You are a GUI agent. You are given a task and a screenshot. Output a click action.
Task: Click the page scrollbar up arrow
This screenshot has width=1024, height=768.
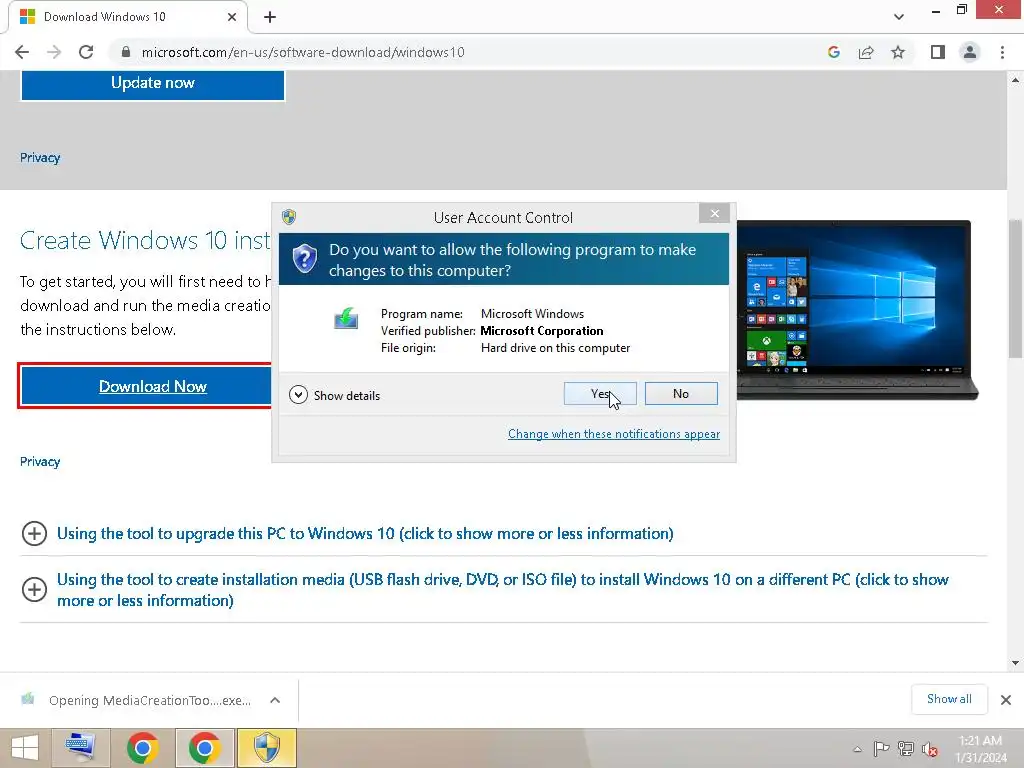coord(1016,80)
